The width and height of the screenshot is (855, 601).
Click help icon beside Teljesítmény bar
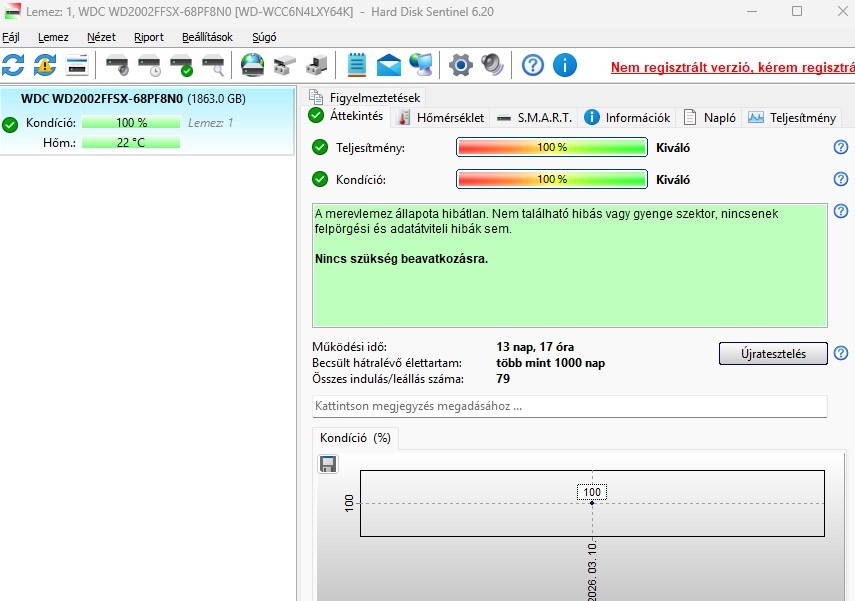pos(841,147)
